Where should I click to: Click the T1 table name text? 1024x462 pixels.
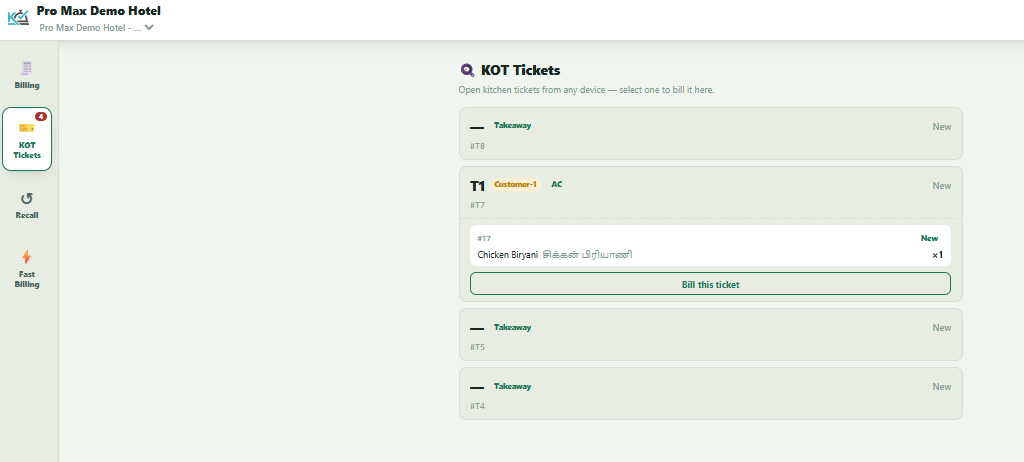tap(477, 186)
